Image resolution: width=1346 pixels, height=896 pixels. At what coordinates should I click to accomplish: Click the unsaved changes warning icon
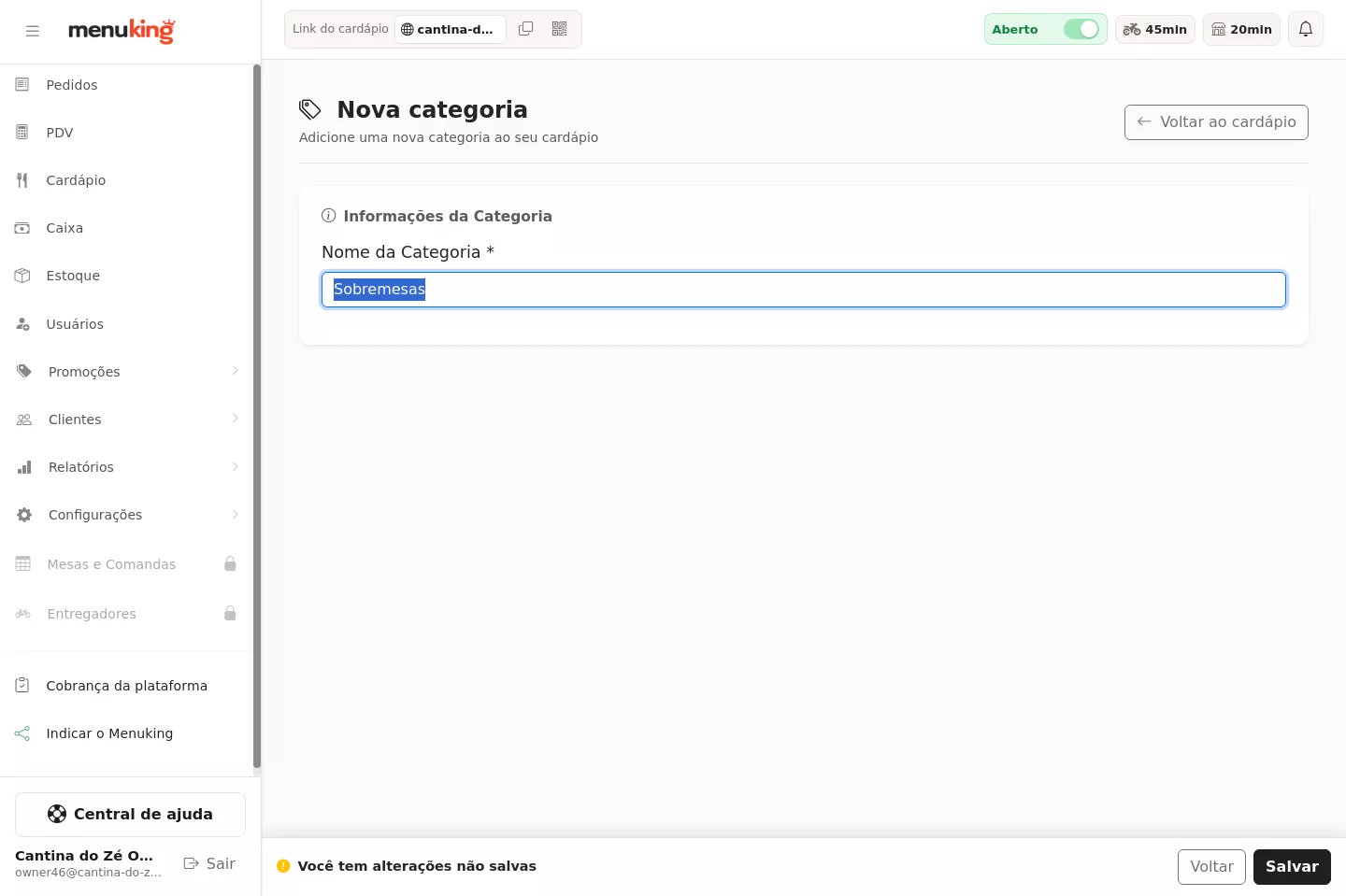click(283, 866)
